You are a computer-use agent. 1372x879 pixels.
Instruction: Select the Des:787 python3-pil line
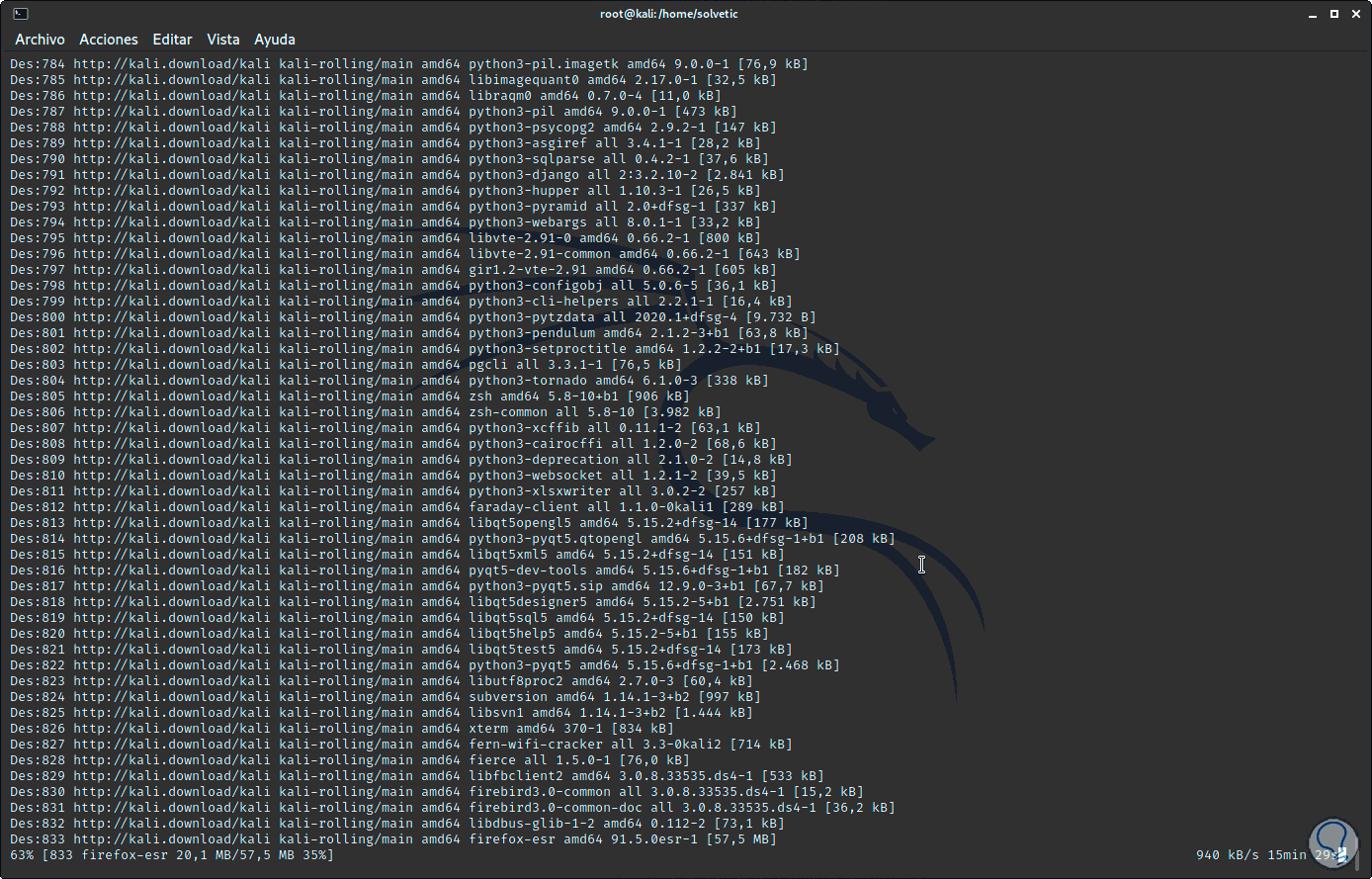coord(374,111)
